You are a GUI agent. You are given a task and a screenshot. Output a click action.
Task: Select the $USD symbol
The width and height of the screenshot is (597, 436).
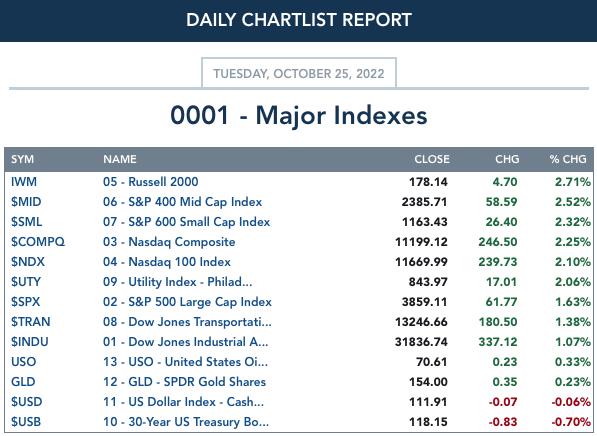pyautogui.click(x=26, y=402)
